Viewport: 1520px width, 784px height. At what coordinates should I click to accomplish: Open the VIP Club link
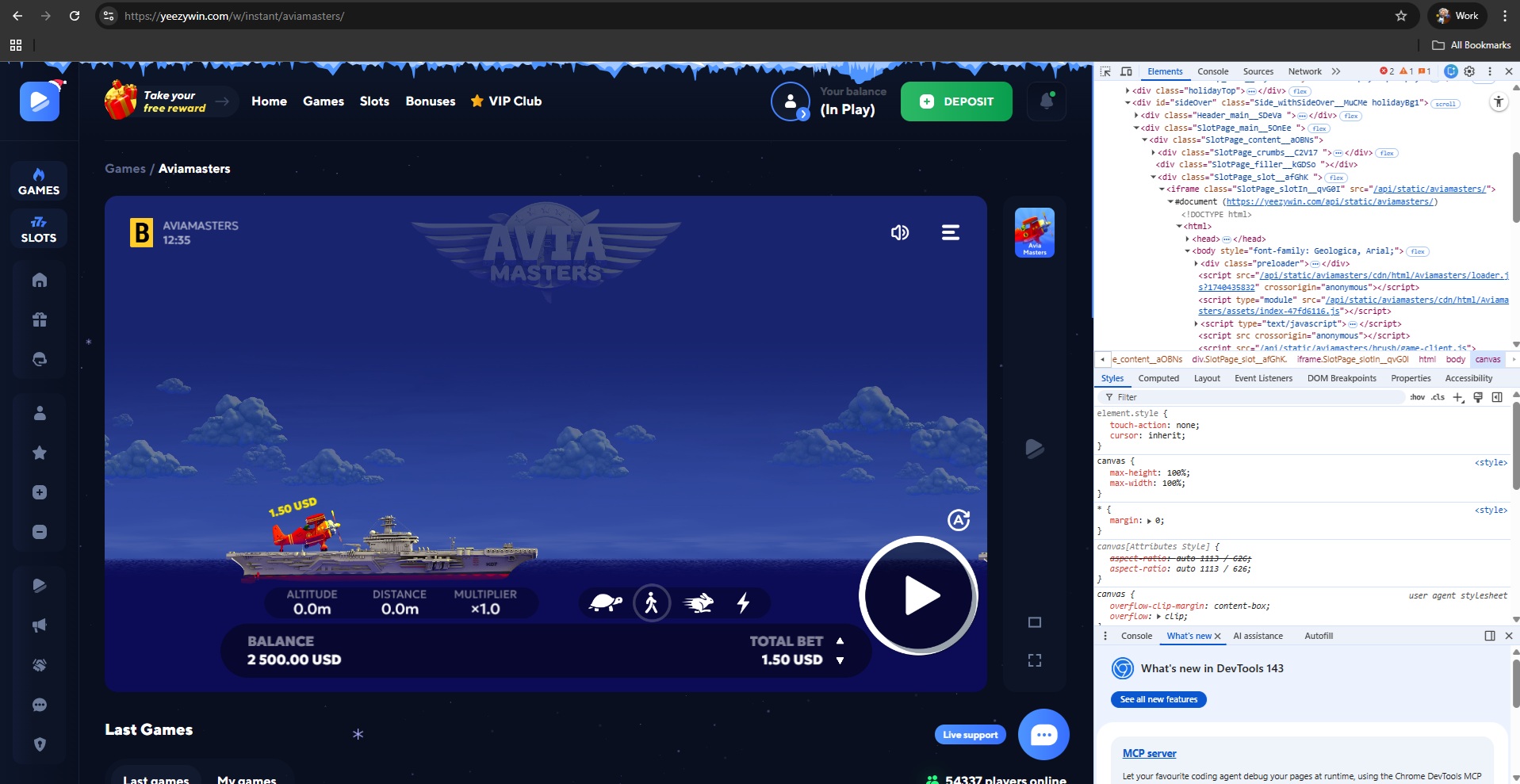tap(506, 101)
